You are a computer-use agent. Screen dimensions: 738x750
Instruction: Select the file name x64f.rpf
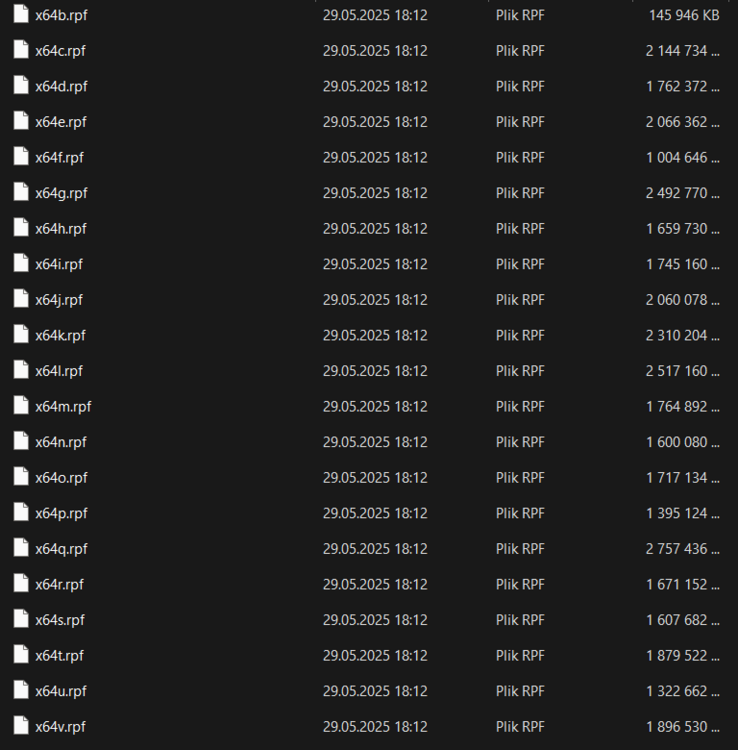coord(59,157)
